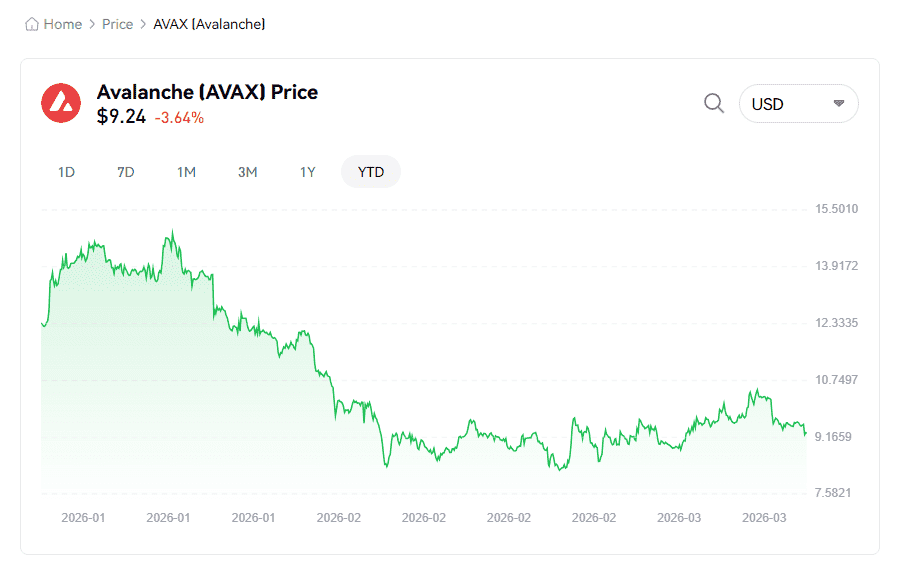
Task: Open the Price breadcrumb link
Action: pos(117,24)
